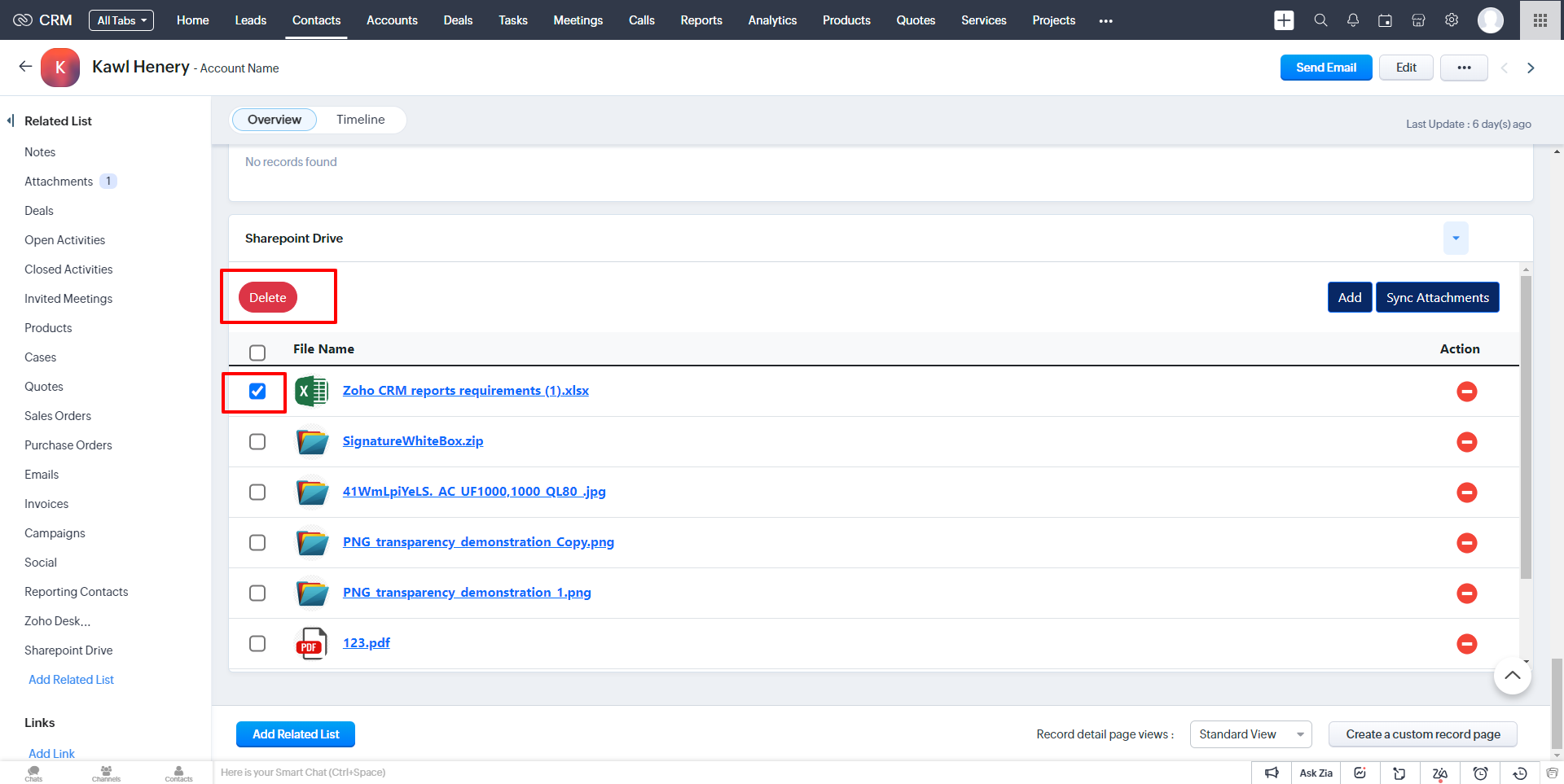Check the select-all File Name checkbox
The width and height of the screenshot is (1564, 784).
coord(257,353)
